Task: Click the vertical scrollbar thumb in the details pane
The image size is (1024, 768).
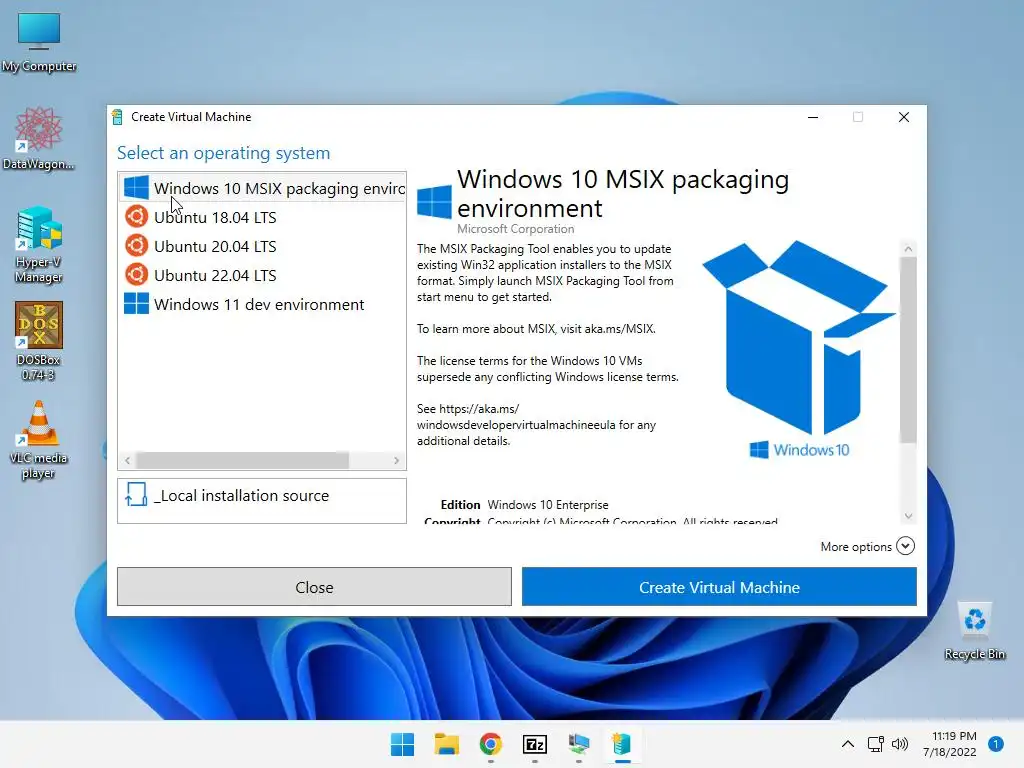Action: [x=908, y=350]
